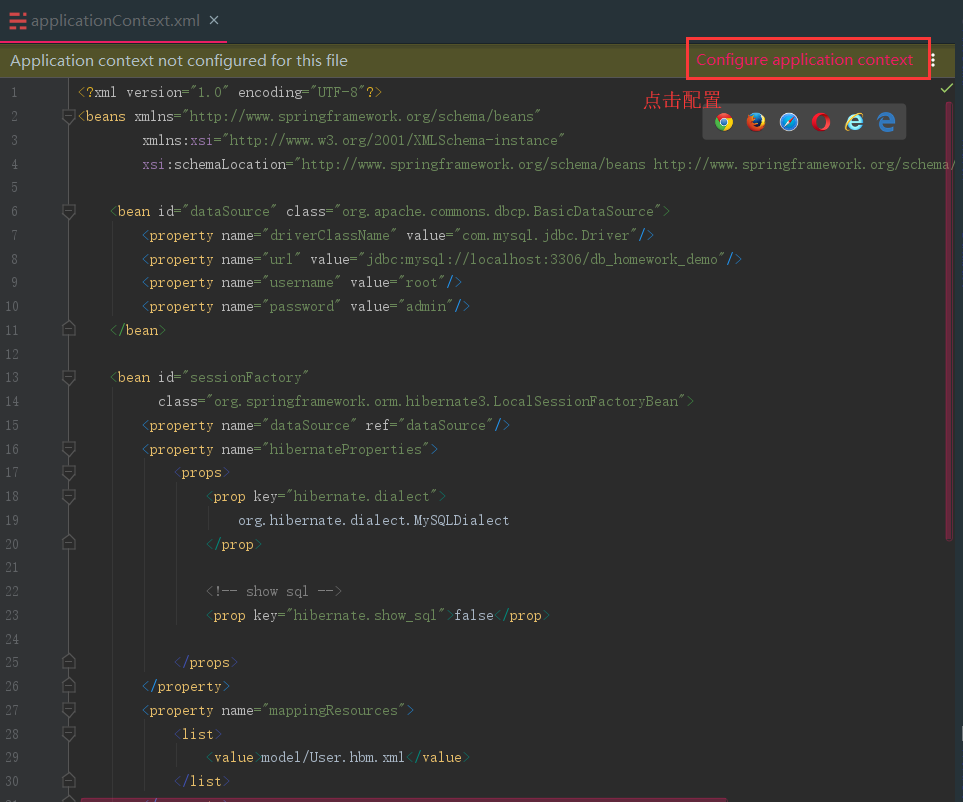Click xsi:schemaLocation attribute name
963x802 pixels.
[214, 164]
